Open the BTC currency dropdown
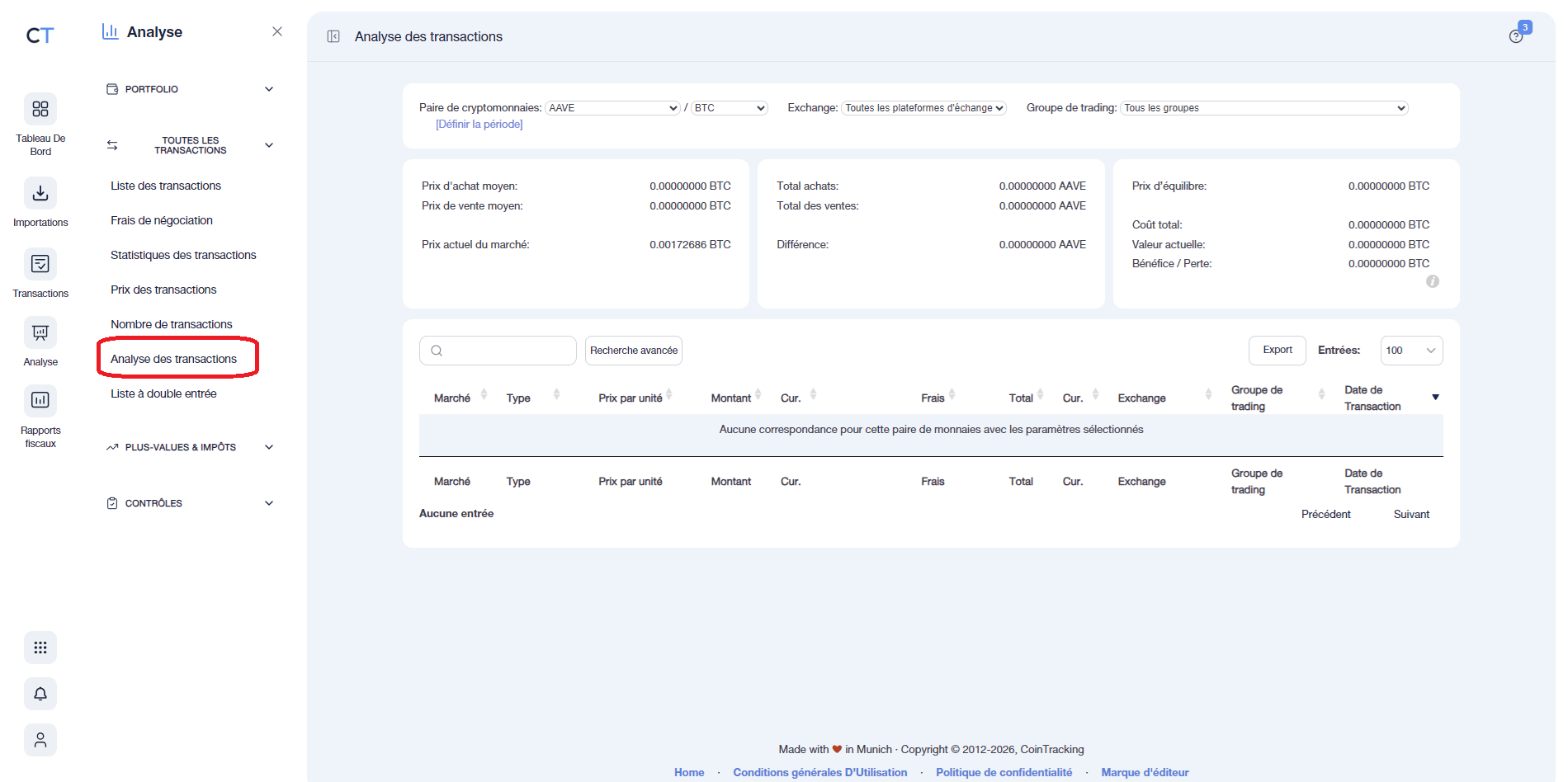The width and height of the screenshot is (1568, 782). 728,107
